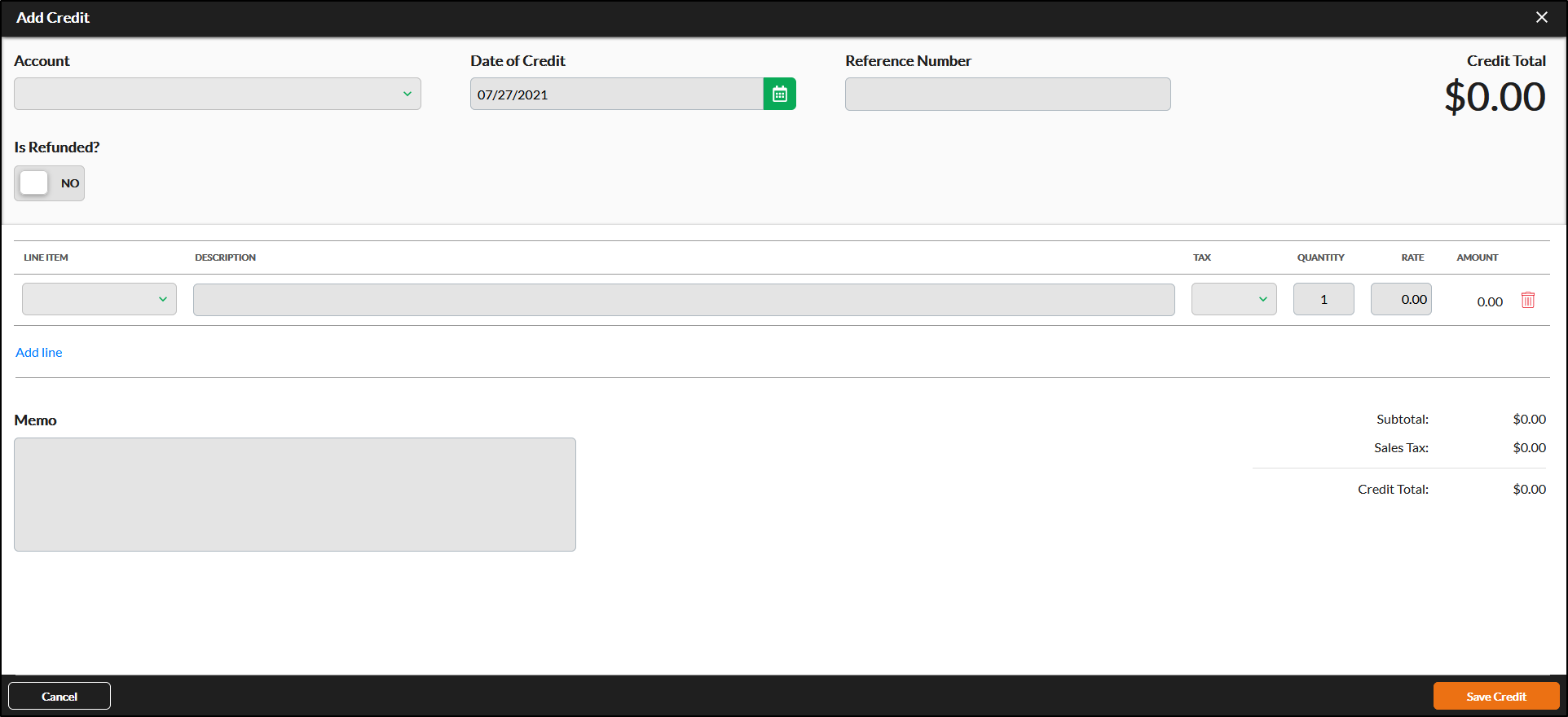The height and width of the screenshot is (717, 1568).
Task: Click the Add Credit dialog title
Action: tap(53, 17)
